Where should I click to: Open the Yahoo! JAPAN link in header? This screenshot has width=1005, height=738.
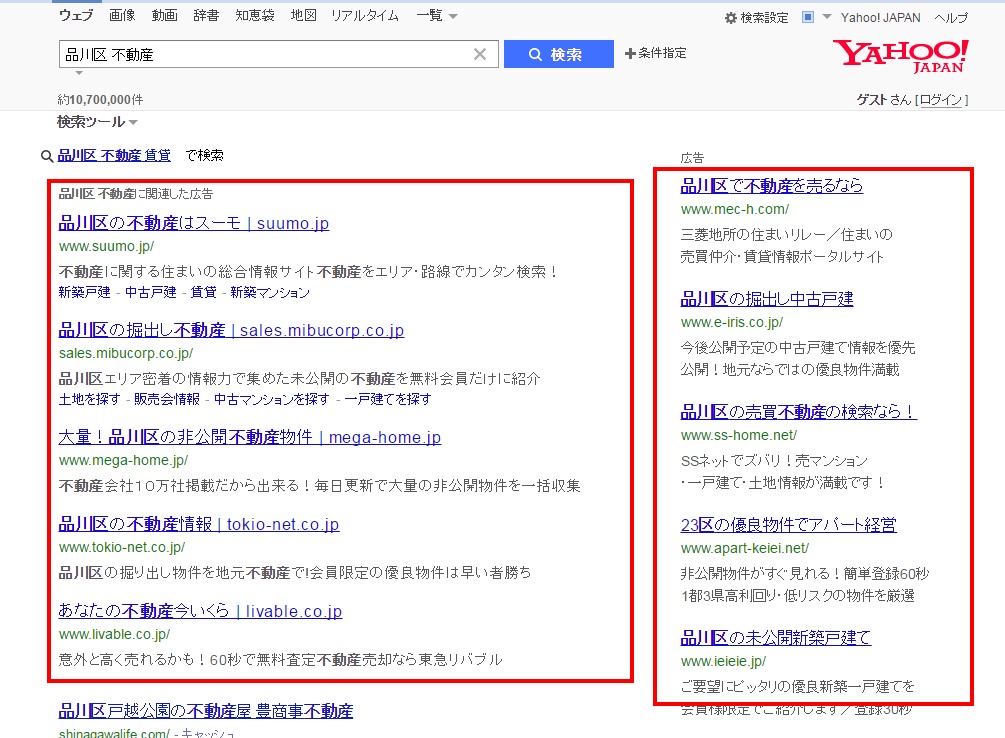pyautogui.click(x=881, y=18)
